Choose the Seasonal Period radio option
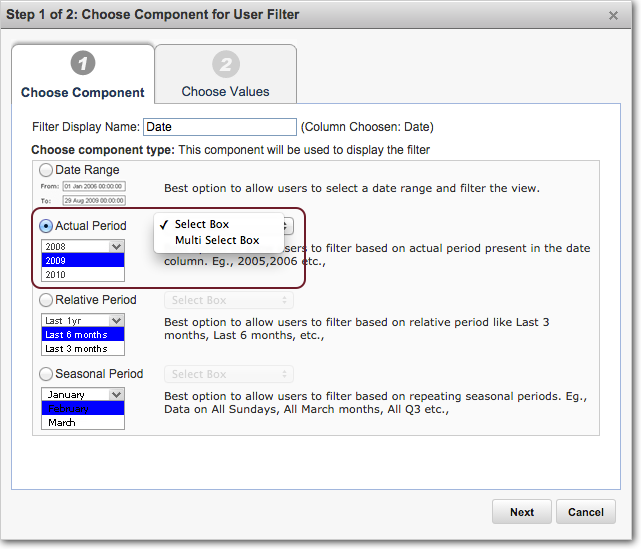Screen dimensions: 641x549 [x=46, y=374]
